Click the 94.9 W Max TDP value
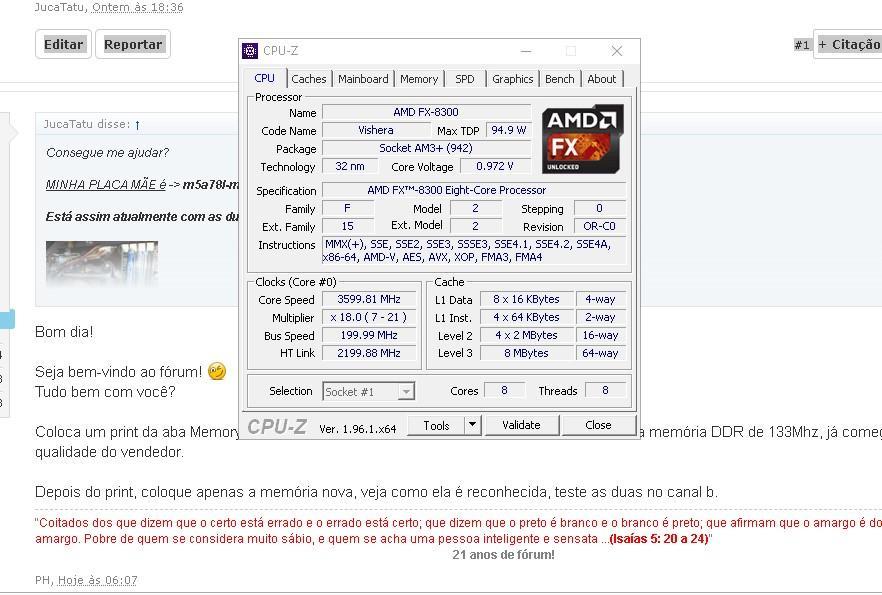882x595 pixels. (x=508, y=130)
